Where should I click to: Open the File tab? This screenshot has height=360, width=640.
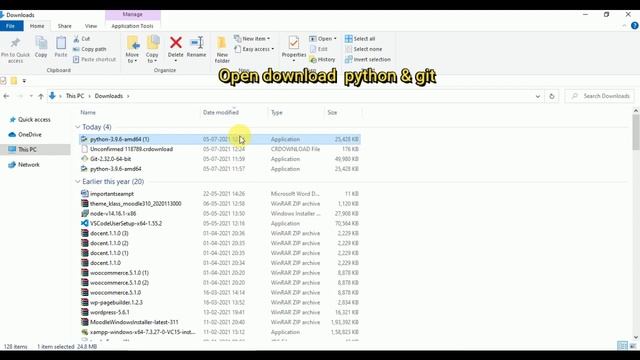[11, 26]
